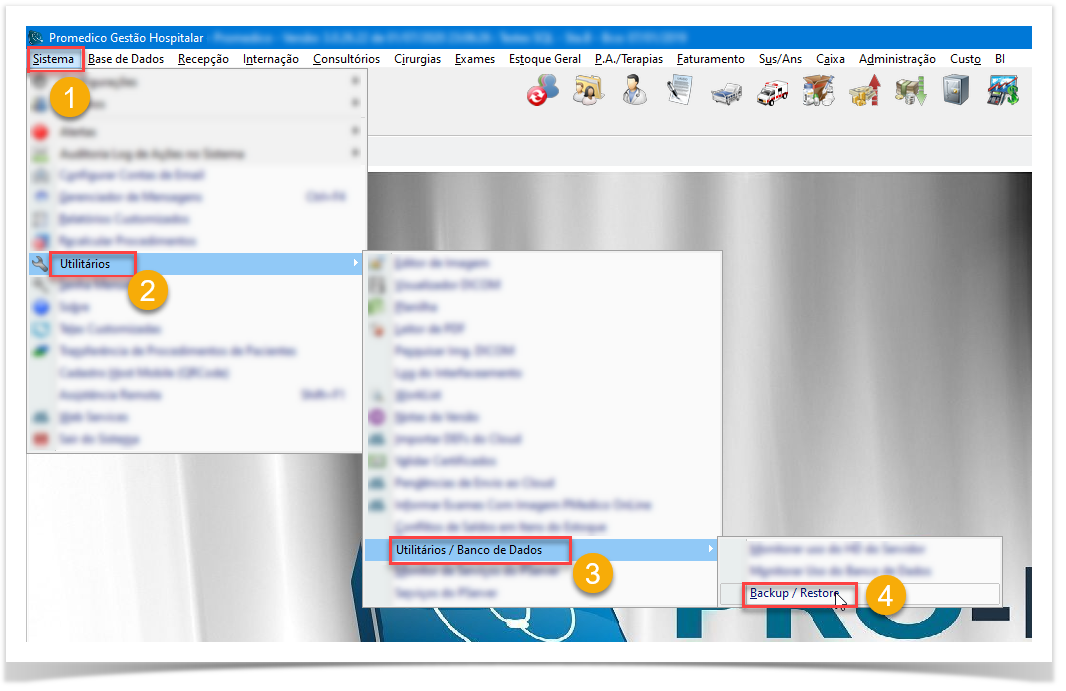Click the cash register chart icon
1066x691 pixels.
tap(1002, 92)
